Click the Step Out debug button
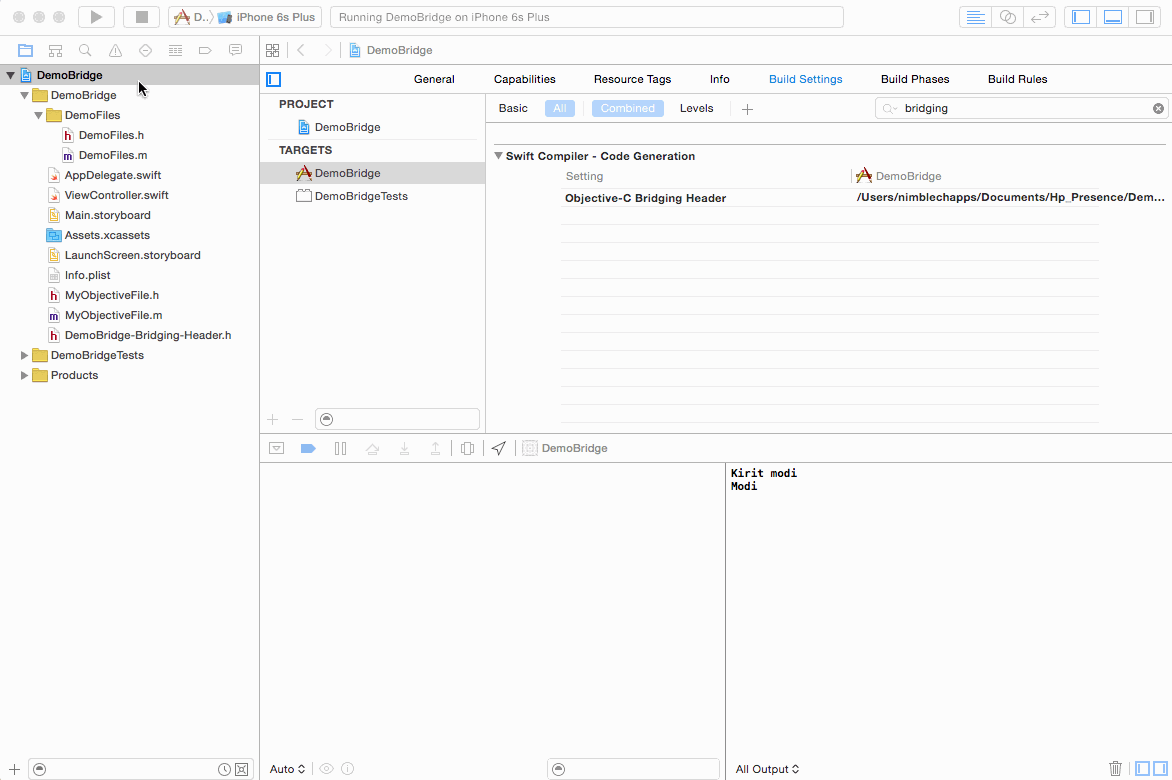 (435, 448)
